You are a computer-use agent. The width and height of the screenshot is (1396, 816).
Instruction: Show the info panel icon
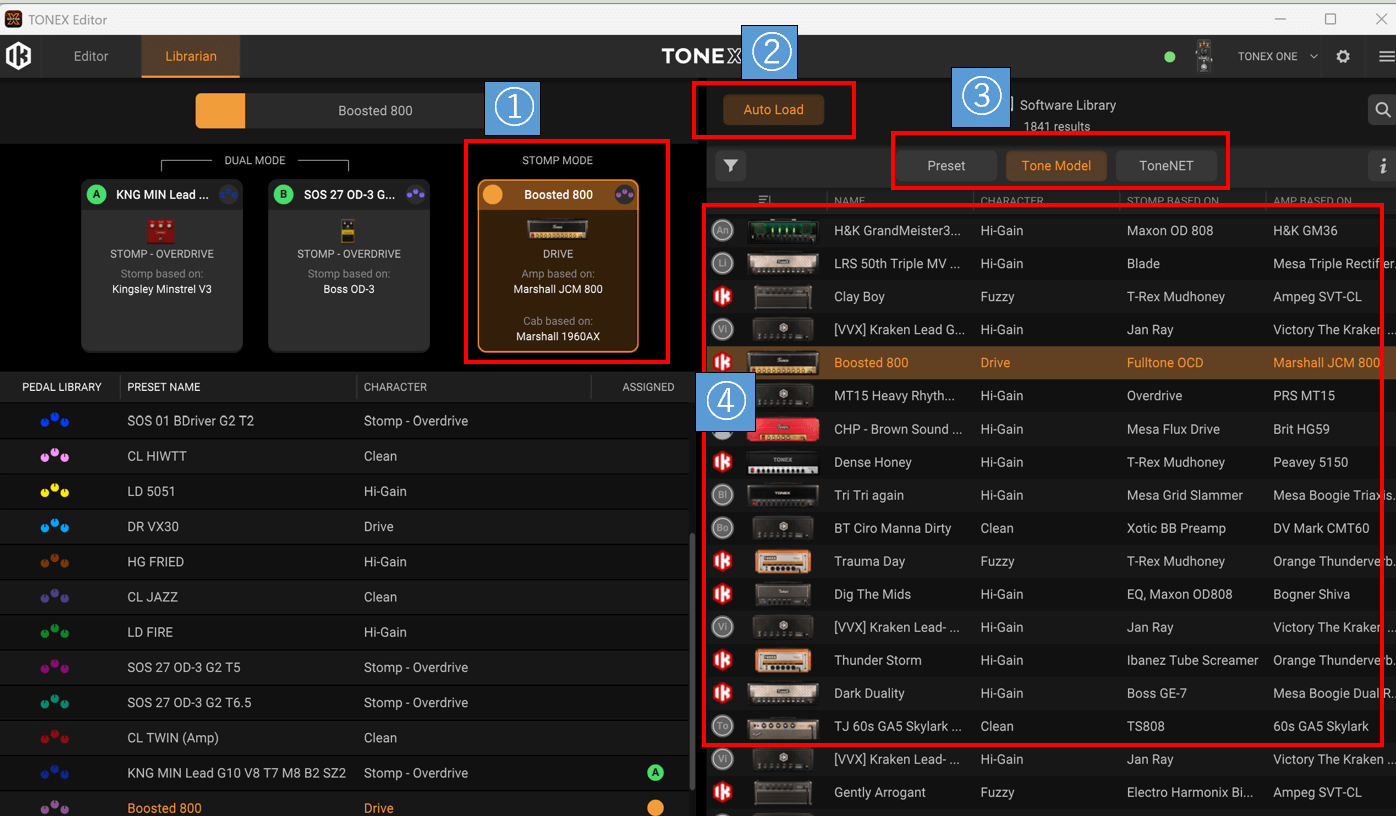1383,166
